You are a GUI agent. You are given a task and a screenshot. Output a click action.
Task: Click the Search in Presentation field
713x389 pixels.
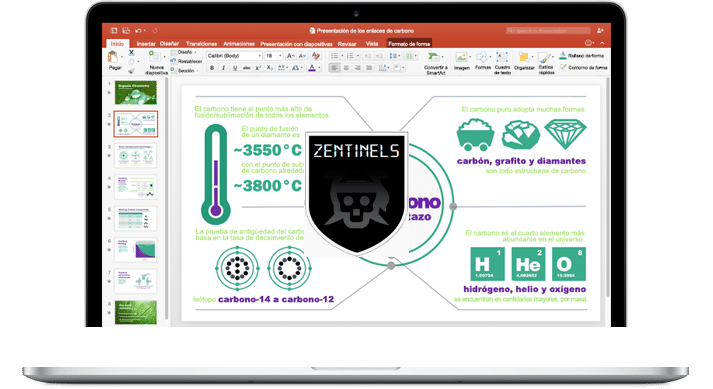pos(548,30)
